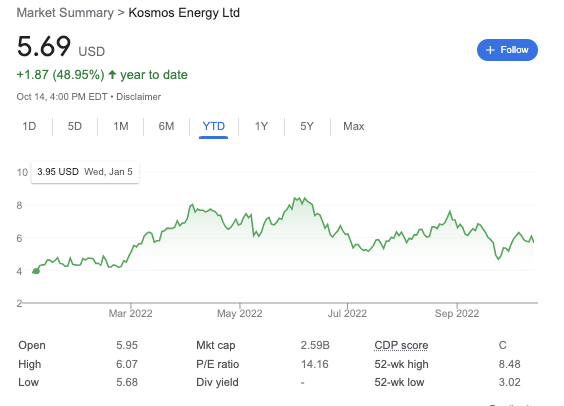Click the 52-wk high value 8.48

(509, 364)
